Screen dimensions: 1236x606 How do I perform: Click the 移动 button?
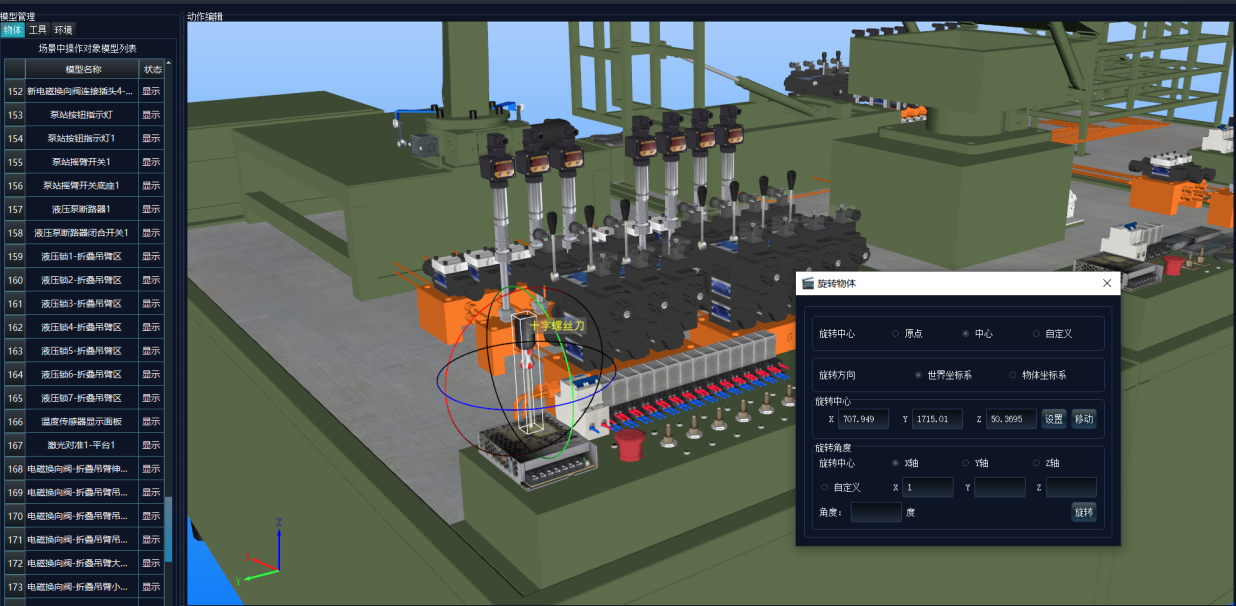click(1083, 419)
